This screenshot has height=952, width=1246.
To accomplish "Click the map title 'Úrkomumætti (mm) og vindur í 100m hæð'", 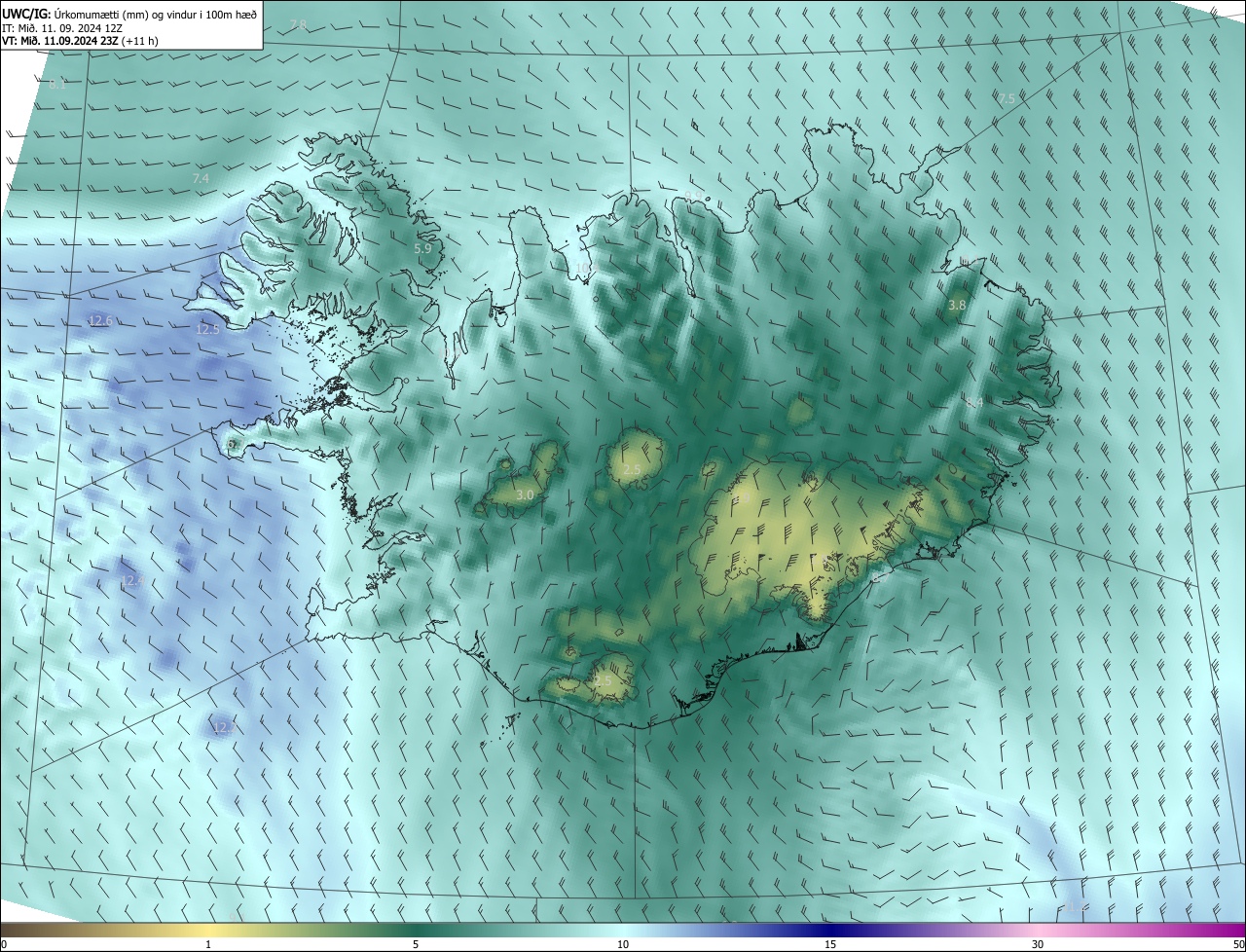I will point(156,13).
